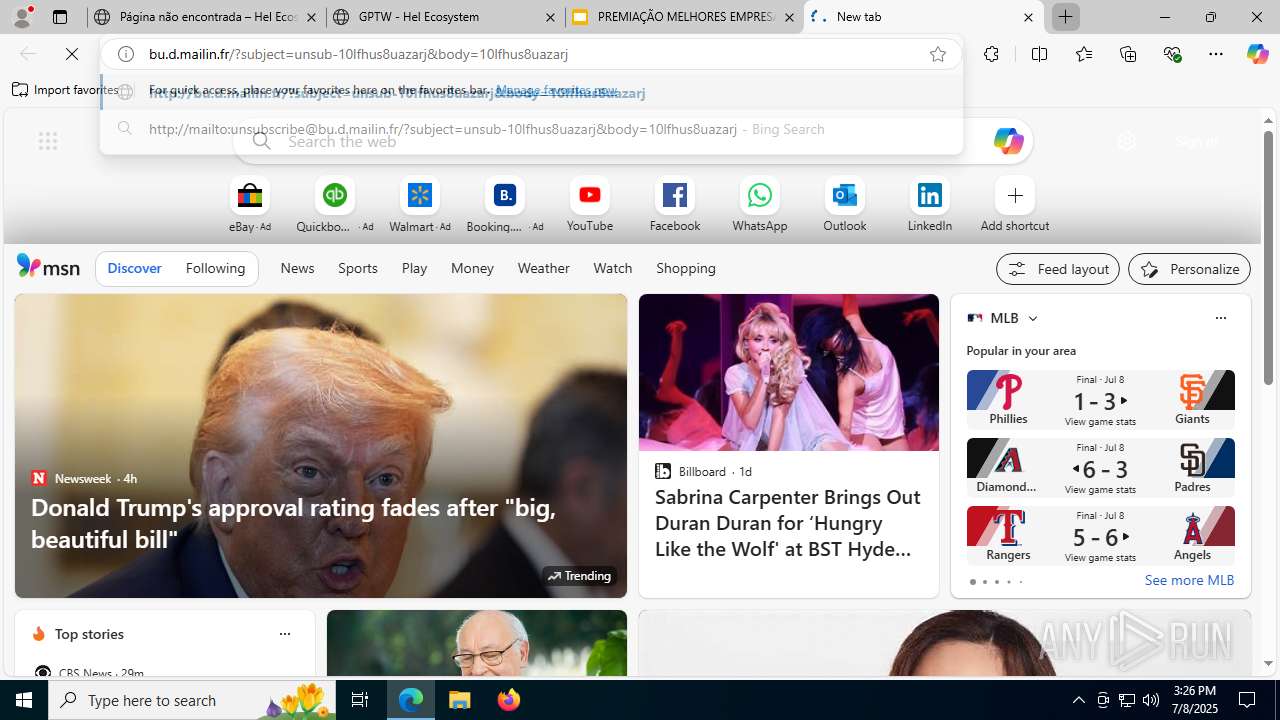Click the address bar URL field
This screenshot has height=720, width=1280.
pyautogui.click(x=530, y=54)
